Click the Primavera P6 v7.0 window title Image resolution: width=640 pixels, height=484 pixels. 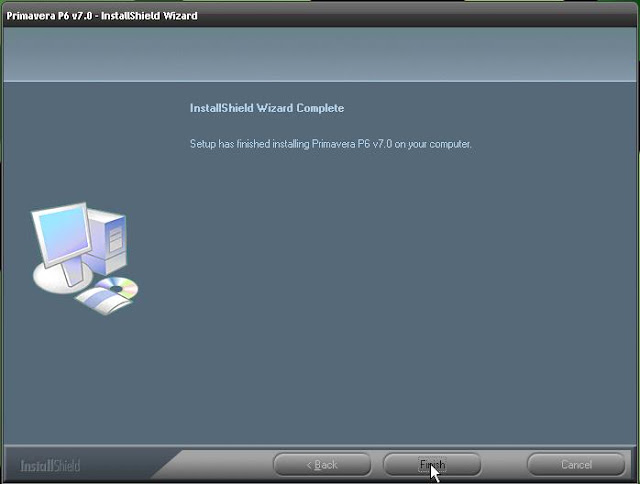pos(102,16)
